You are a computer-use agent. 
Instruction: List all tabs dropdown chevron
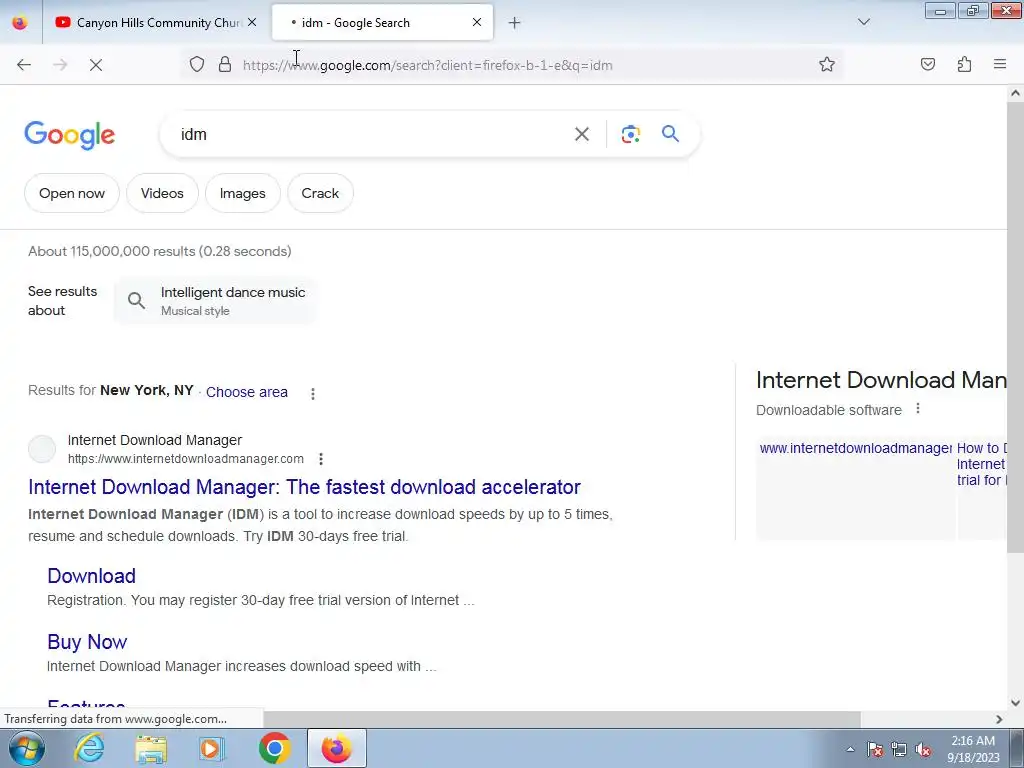coord(864,22)
